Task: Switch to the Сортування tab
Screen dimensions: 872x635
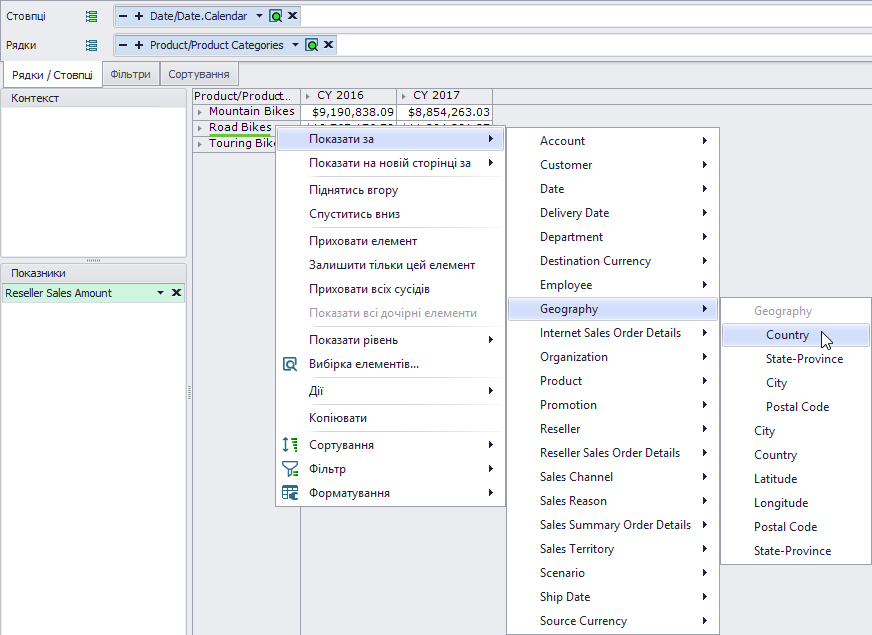Action: (x=199, y=74)
